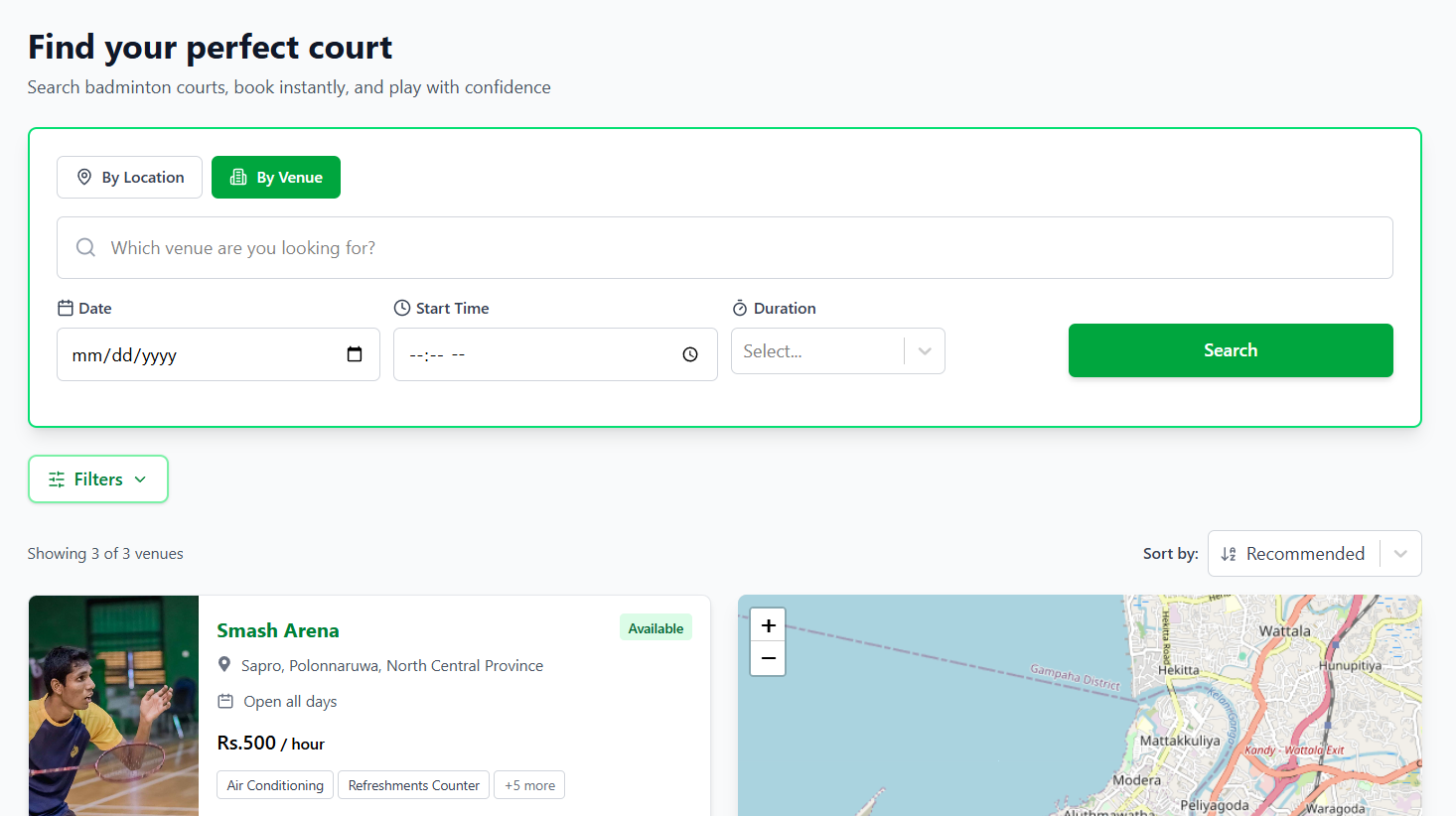The height and width of the screenshot is (816, 1456).
Task: Click the clock icon in Start Time field
Action: pos(690,353)
